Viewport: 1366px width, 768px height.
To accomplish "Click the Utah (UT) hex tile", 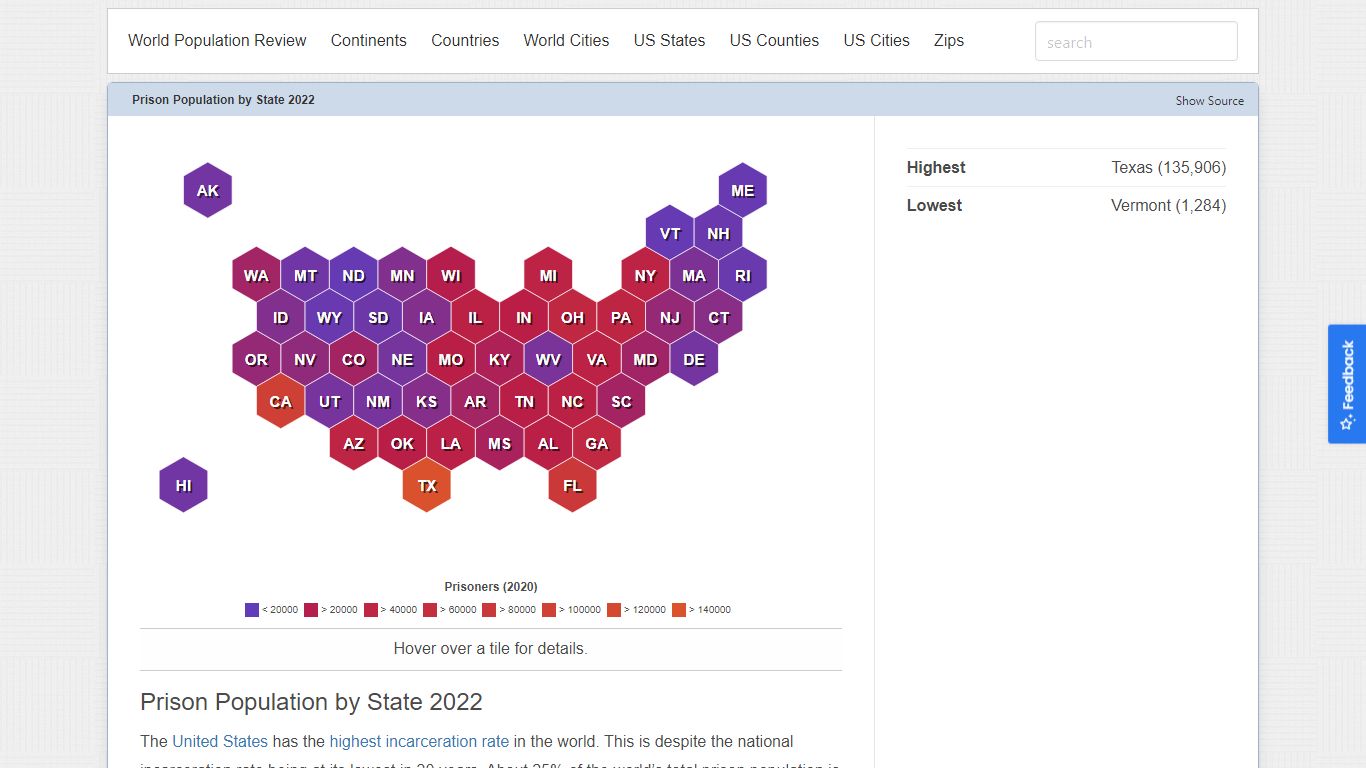I will tap(330, 401).
